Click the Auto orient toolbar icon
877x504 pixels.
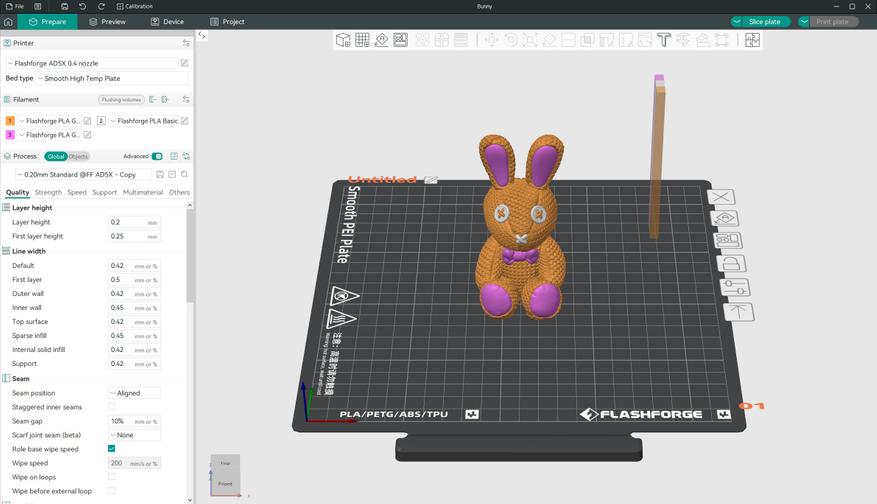[381, 40]
